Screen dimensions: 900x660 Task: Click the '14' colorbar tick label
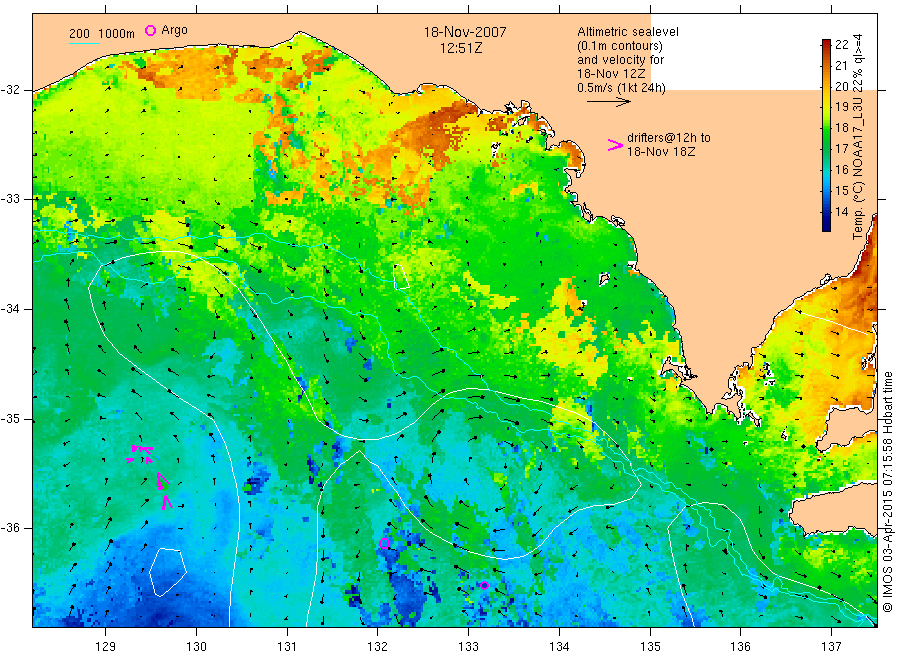[x=841, y=211]
